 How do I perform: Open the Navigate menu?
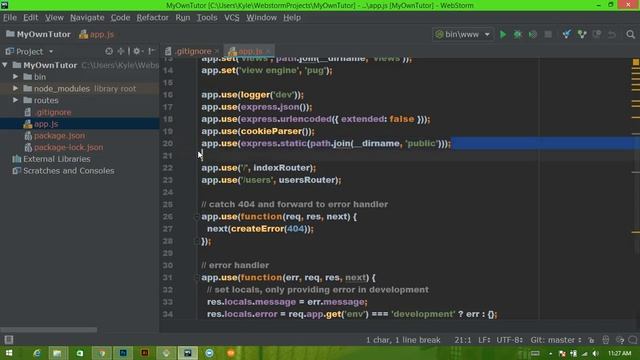87,18
